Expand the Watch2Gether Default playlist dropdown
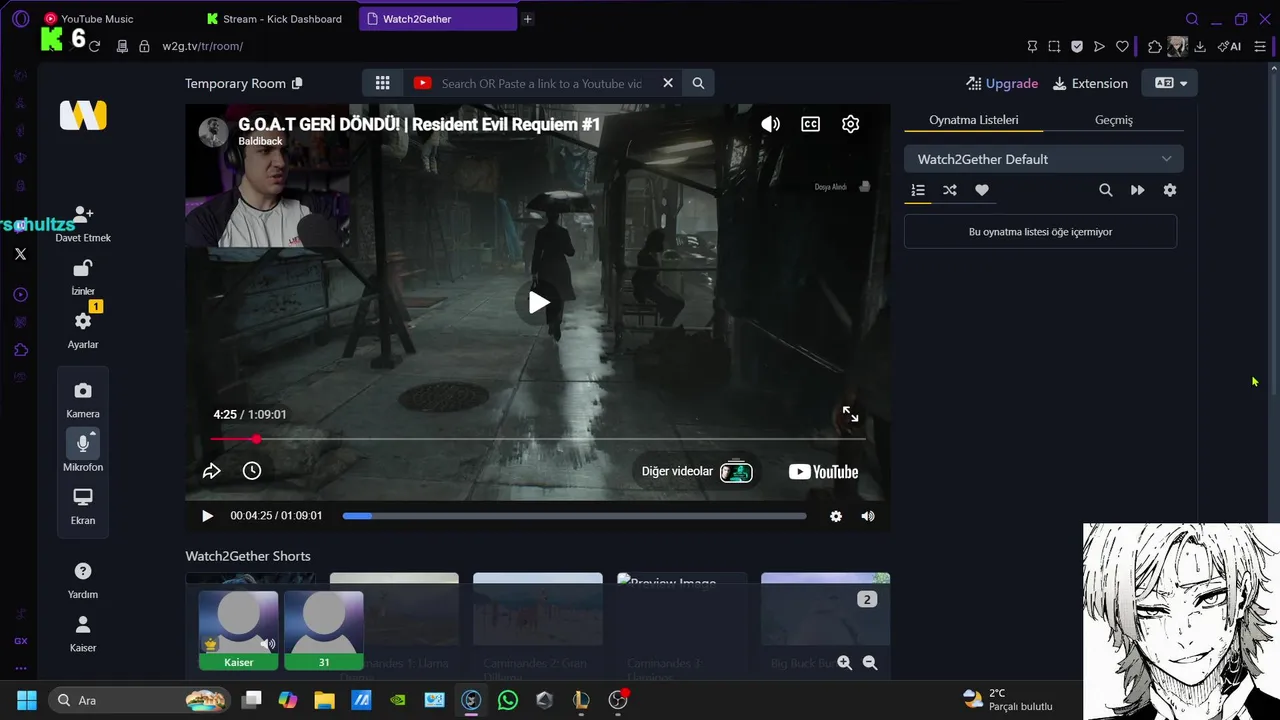This screenshot has height=720, width=1280. tap(1043, 159)
